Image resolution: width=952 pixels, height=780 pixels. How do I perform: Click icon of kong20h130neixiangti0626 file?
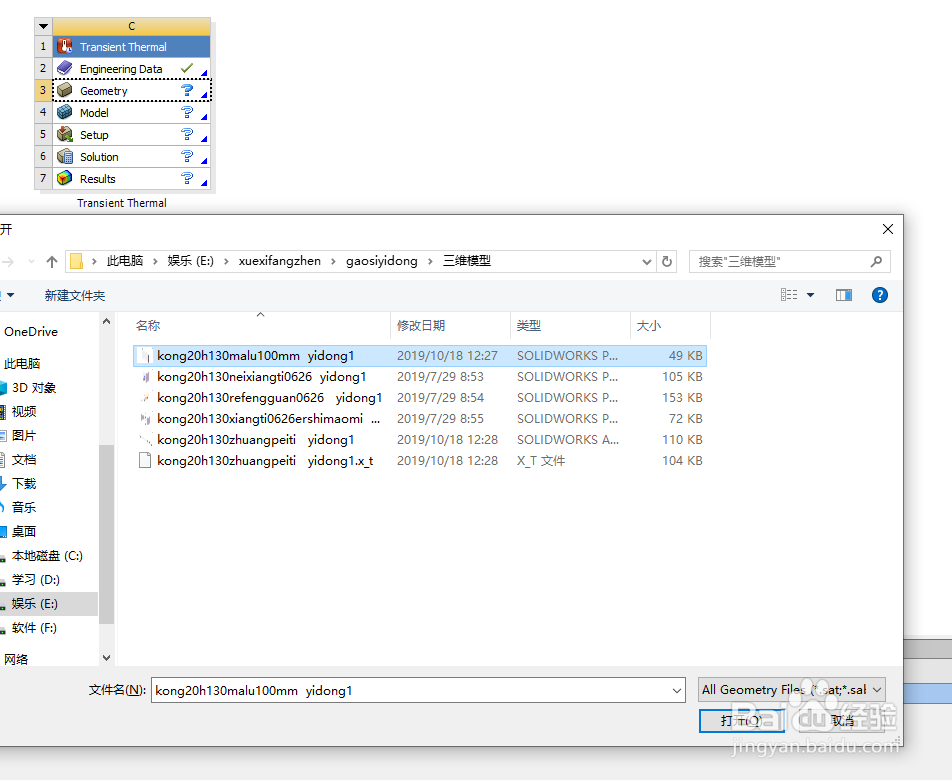point(145,377)
